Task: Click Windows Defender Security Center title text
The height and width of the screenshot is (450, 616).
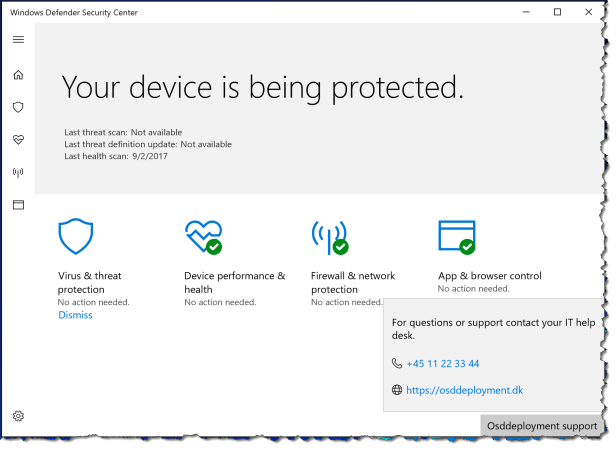Action: [x=74, y=13]
